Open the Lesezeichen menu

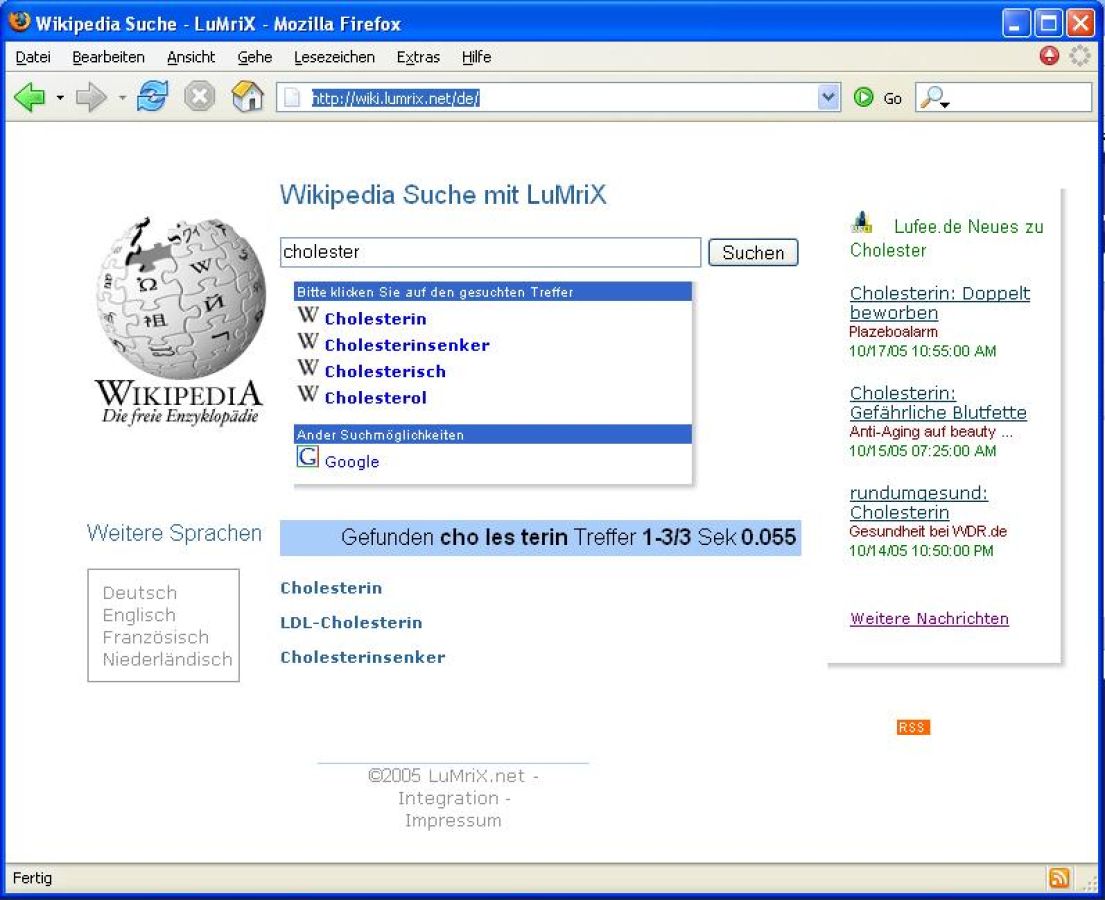(x=333, y=57)
